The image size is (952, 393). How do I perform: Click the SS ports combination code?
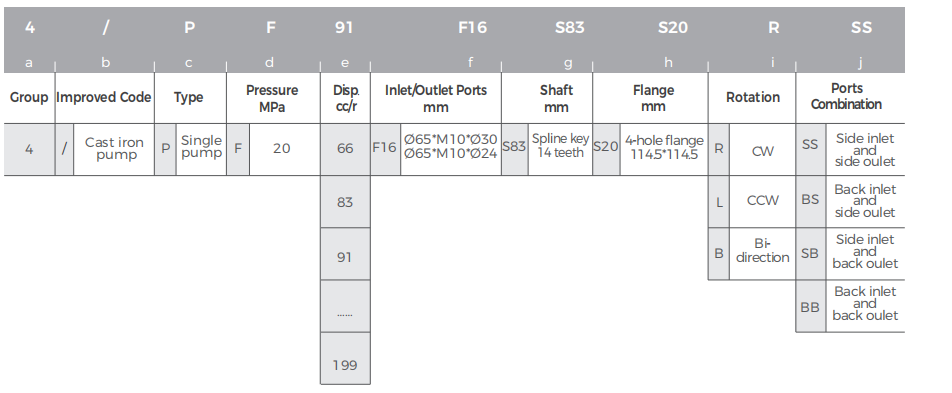click(810, 145)
